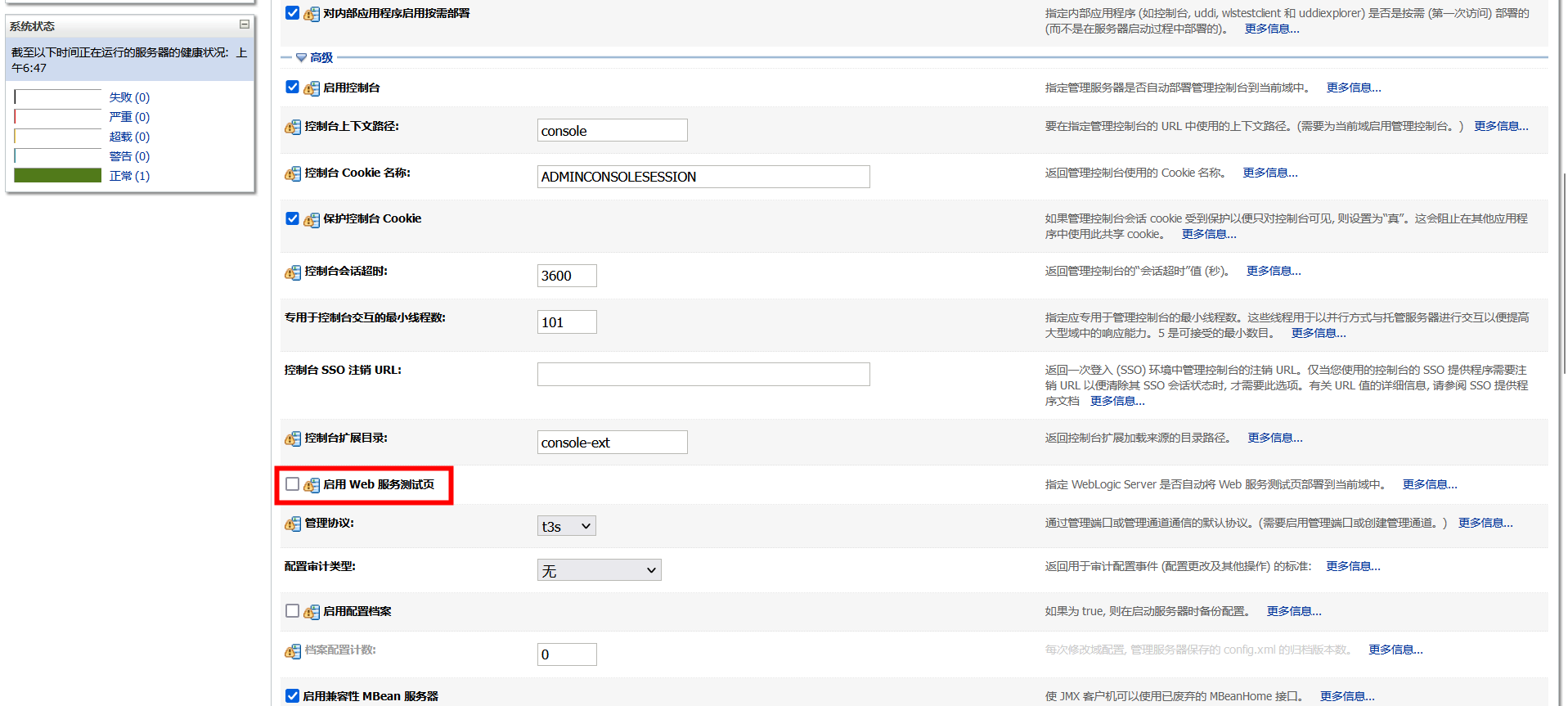Focus the 控制台上下文路径 console field
1568x706 pixels.
pyautogui.click(x=612, y=130)
